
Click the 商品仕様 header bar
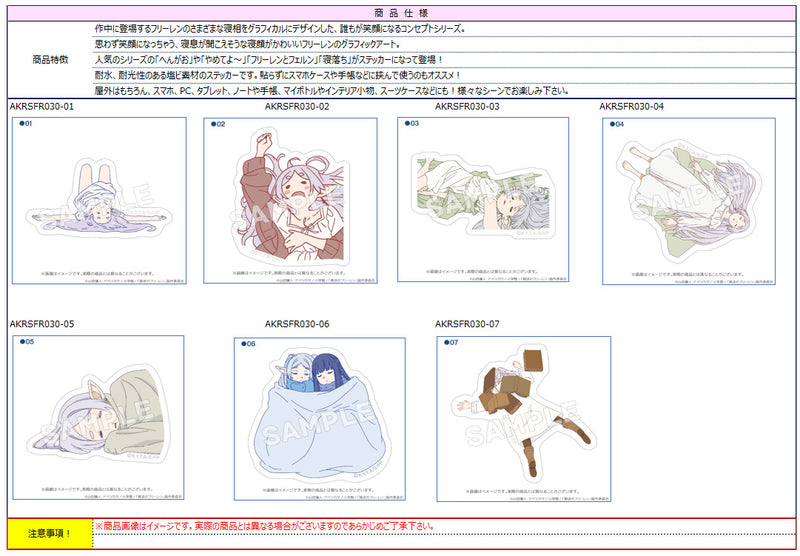coord(402,13)
